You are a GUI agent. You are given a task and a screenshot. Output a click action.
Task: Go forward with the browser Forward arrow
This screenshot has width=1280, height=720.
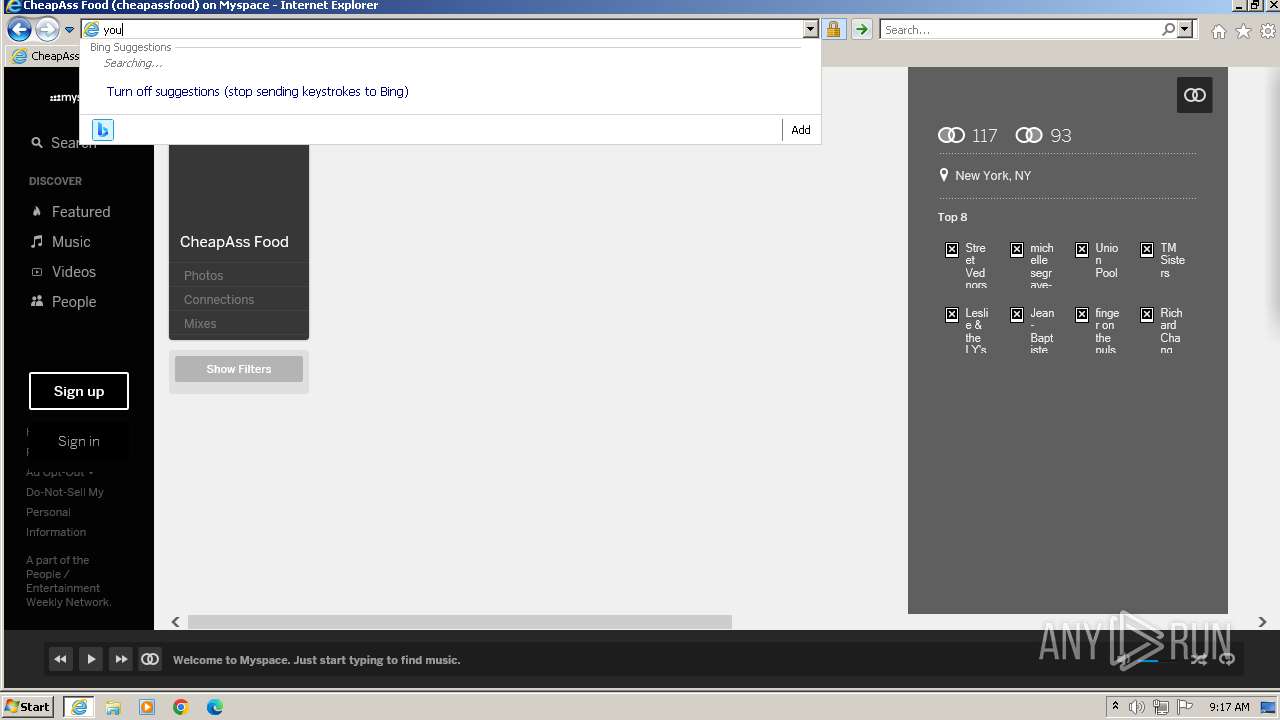47,30
